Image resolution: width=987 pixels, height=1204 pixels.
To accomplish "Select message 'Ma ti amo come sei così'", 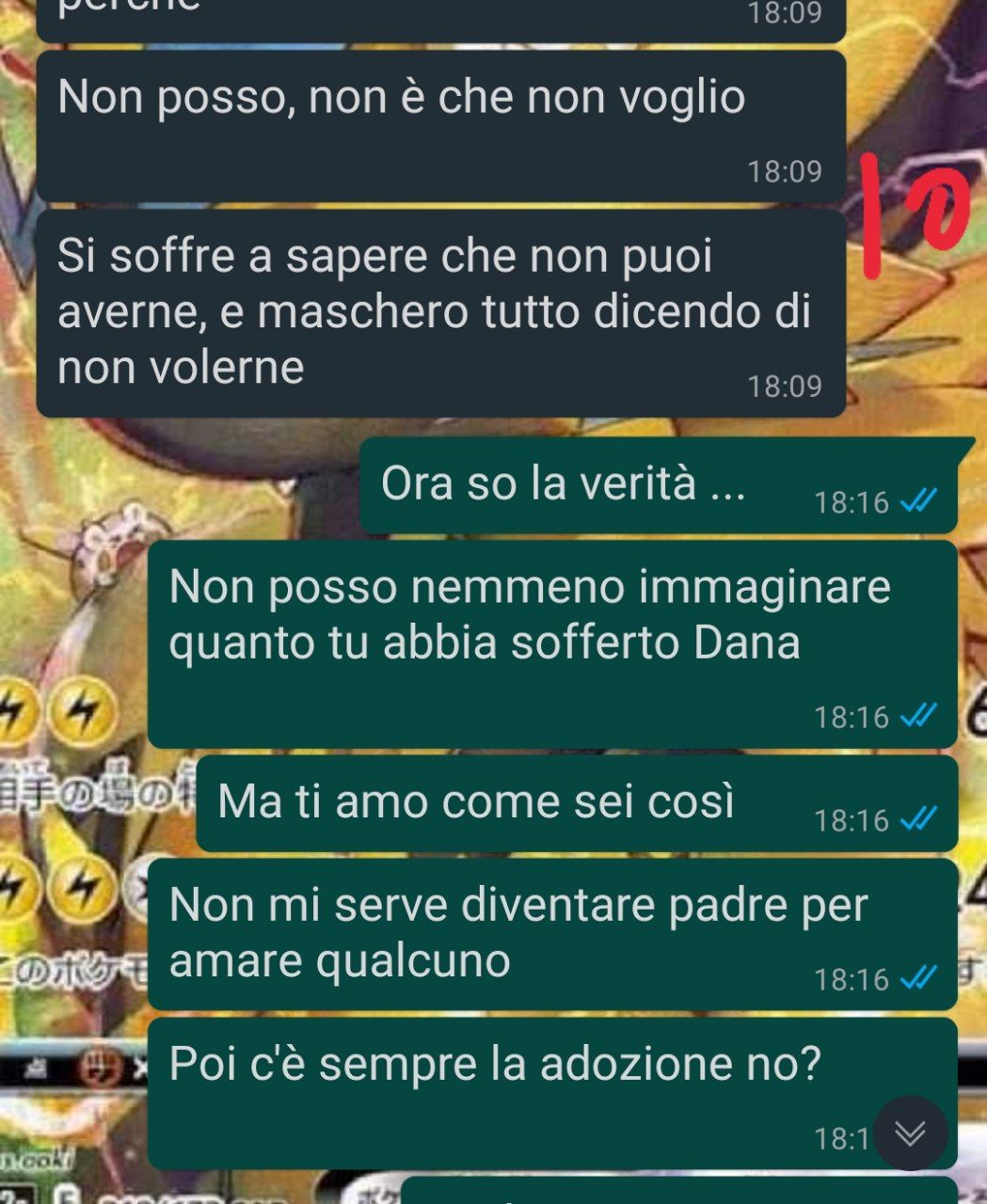I will [x=577, y=803].
